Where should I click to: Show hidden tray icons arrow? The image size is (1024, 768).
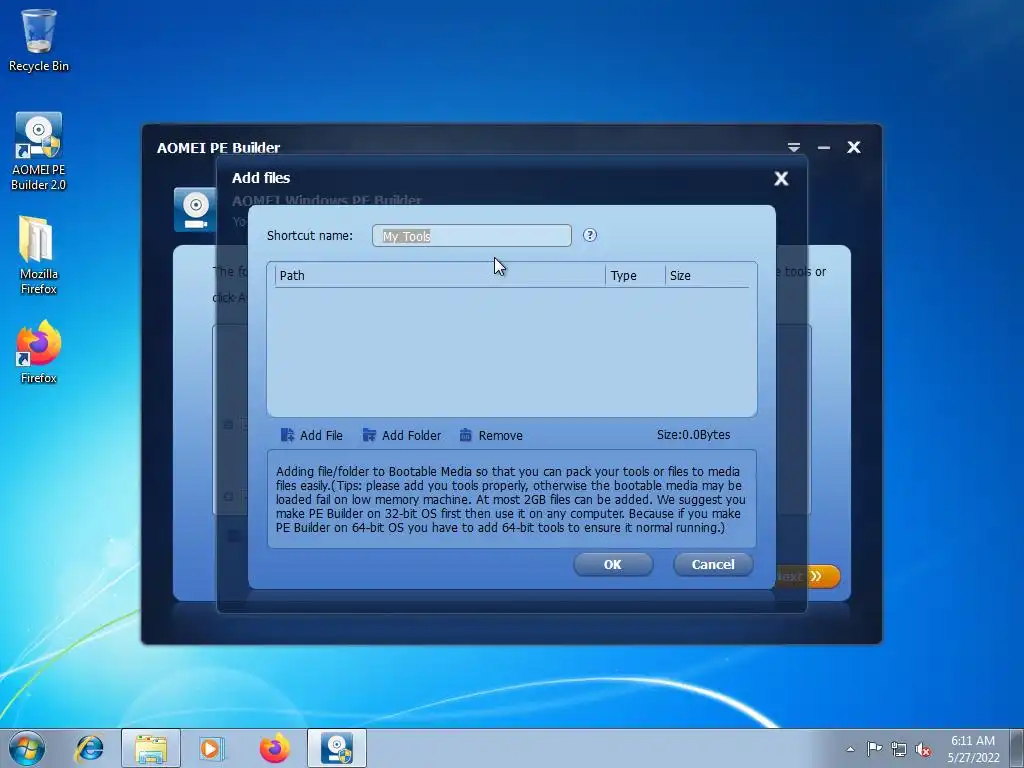[850, 749]
